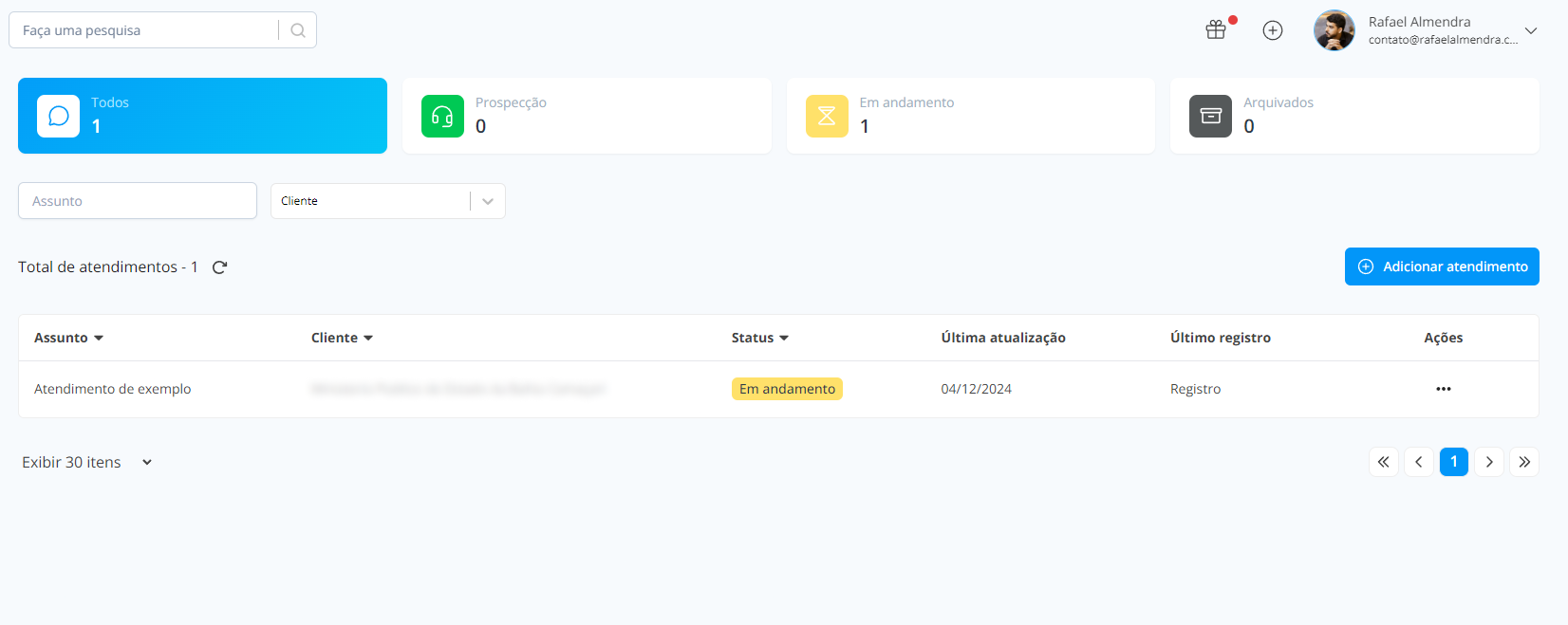Click the Última atualização column header
Viewport: 1568px width, 625px height.
1003,338
